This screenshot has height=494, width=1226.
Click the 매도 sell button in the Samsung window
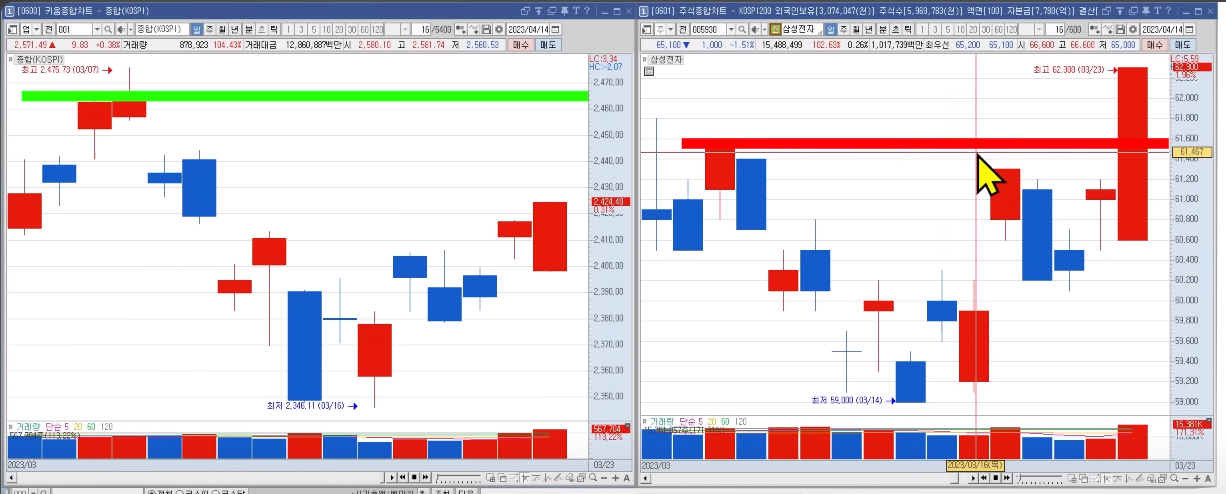[x=1183, y=45]
